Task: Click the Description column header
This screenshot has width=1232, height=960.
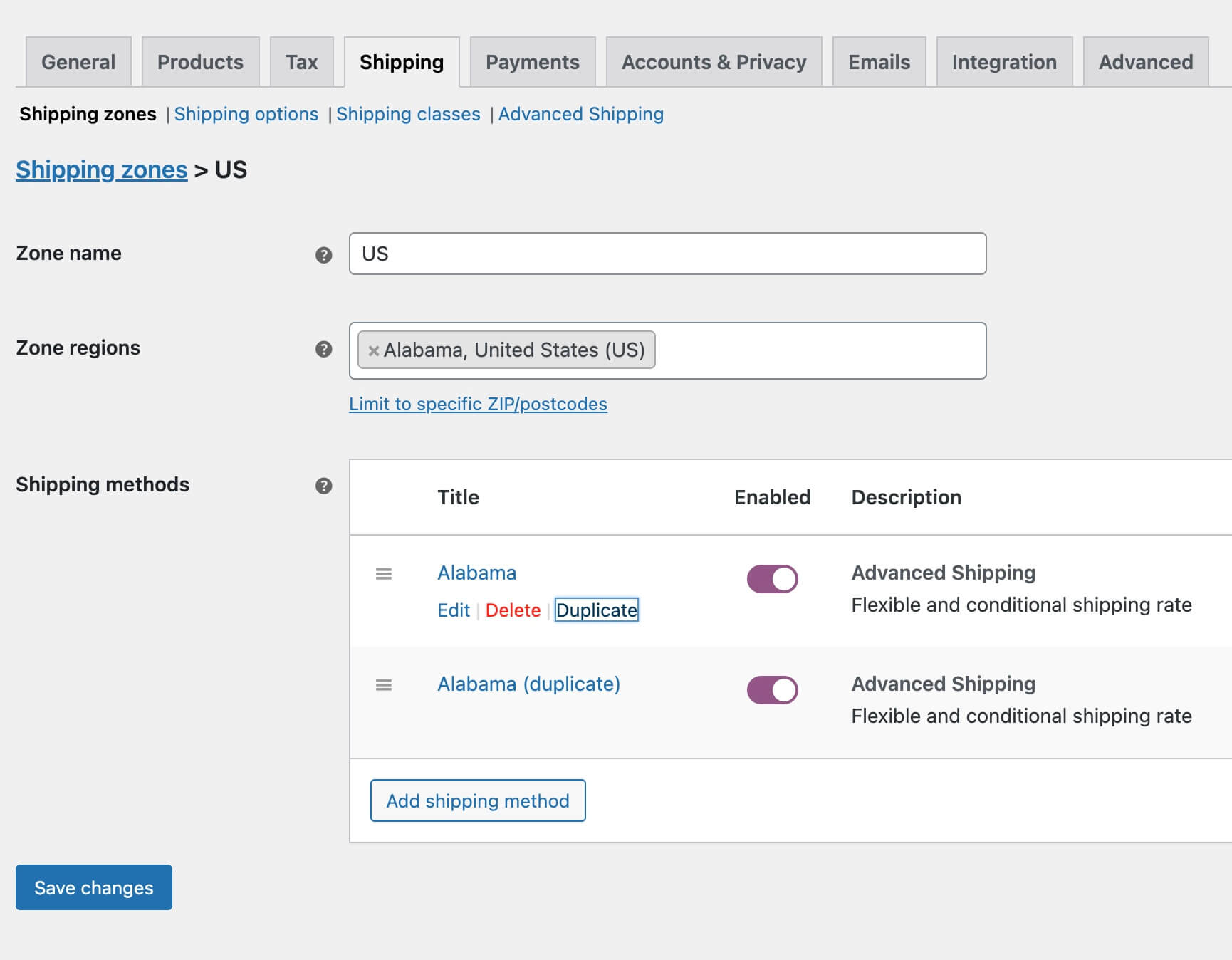Action: point(906,497)
